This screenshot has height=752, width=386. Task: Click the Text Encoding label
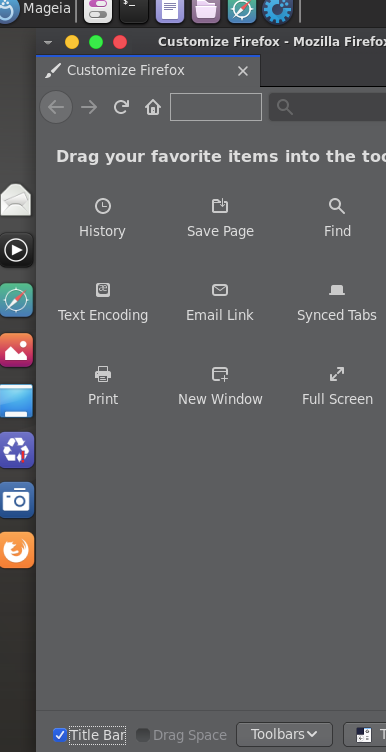[103, 315]
